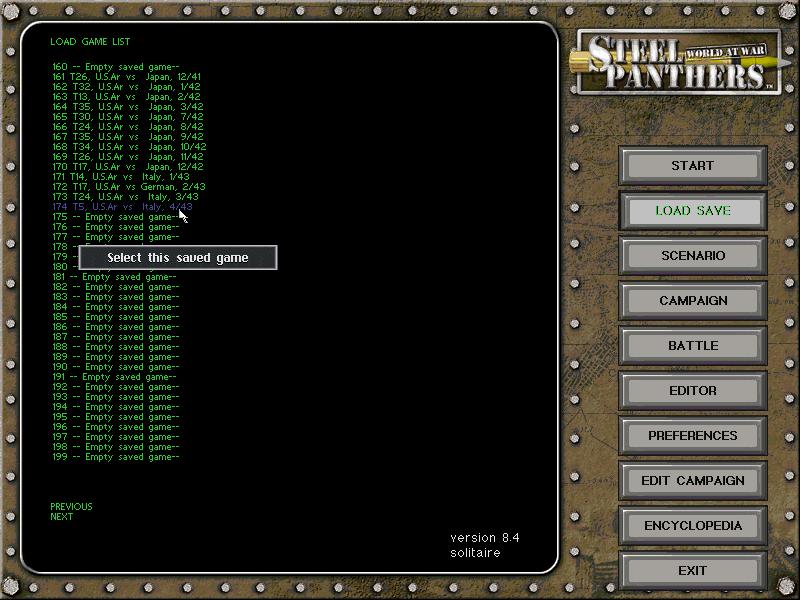Select empty save slot 198
This screenshot has width=800, height=600.
click(116, 447)
